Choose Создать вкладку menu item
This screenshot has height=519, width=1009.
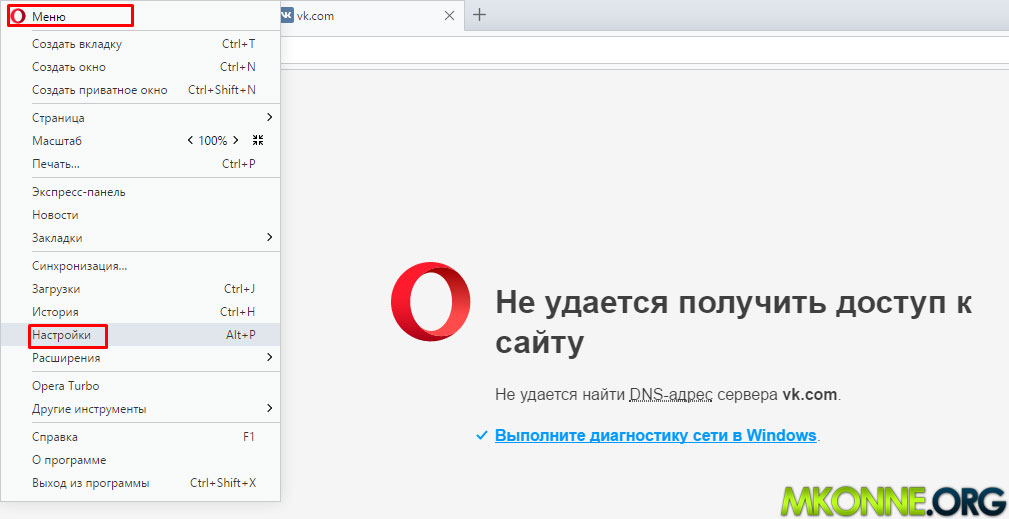140,44
